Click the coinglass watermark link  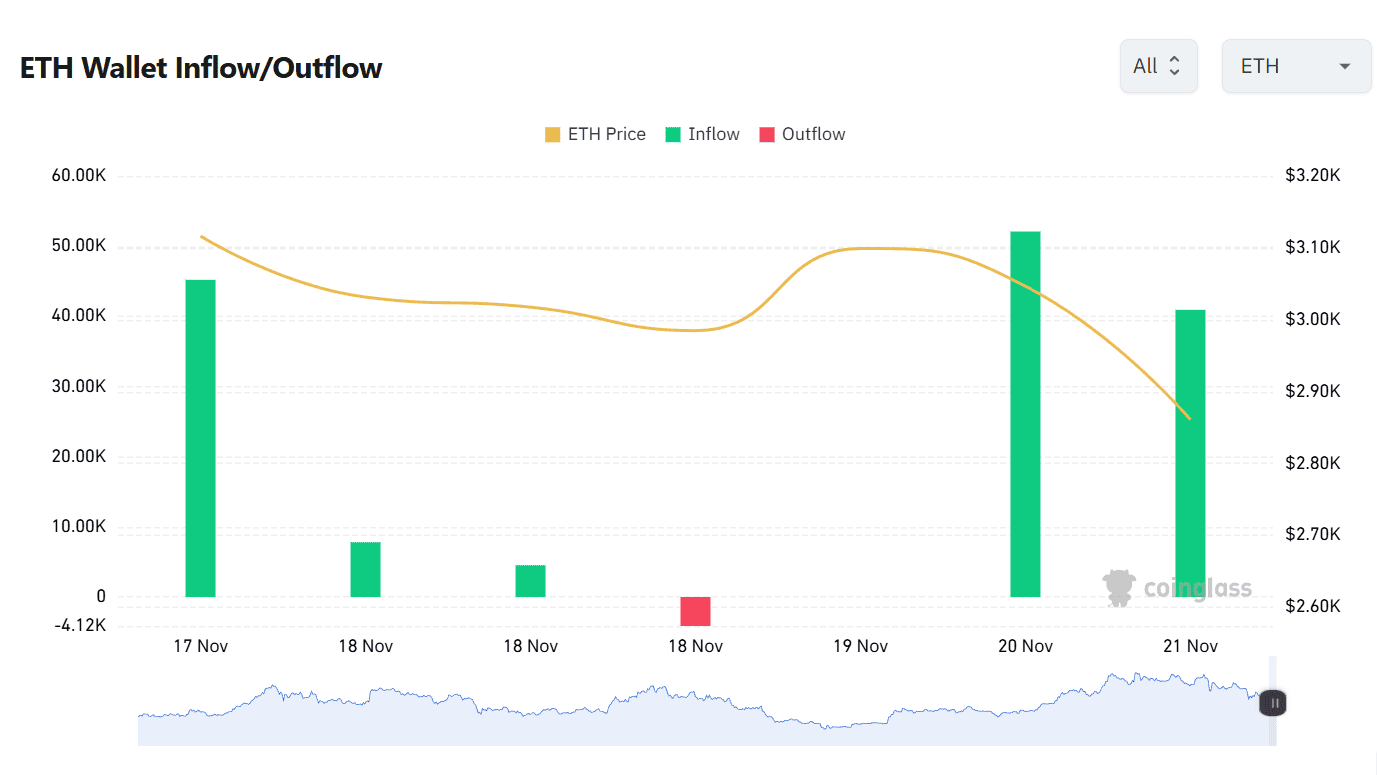pyautogui.click(x=1178, y=588)
